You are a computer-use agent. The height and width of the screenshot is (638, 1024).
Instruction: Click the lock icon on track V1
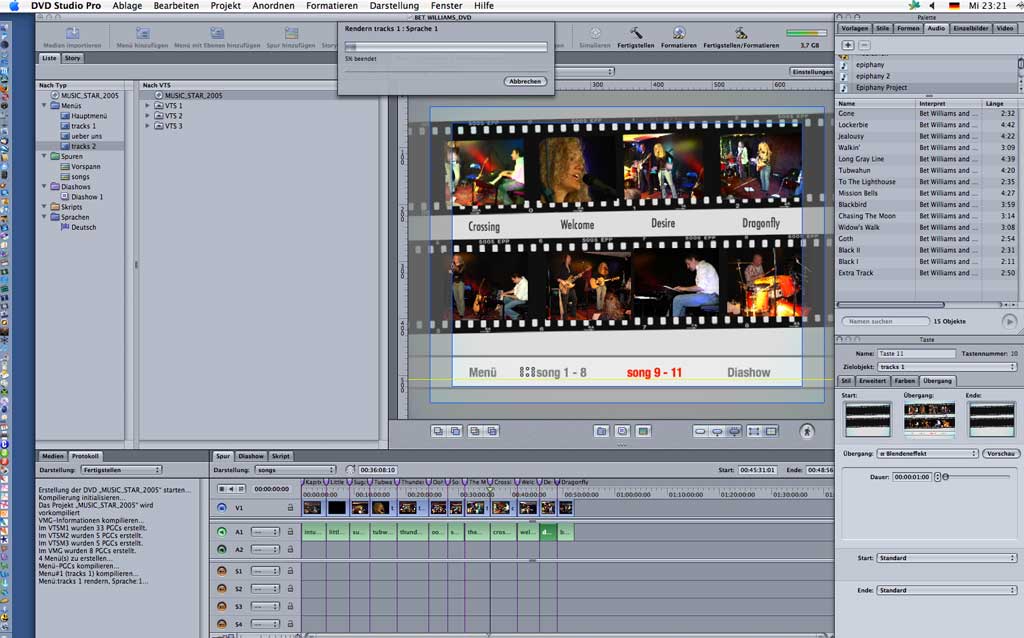click(x=291, y=508)
